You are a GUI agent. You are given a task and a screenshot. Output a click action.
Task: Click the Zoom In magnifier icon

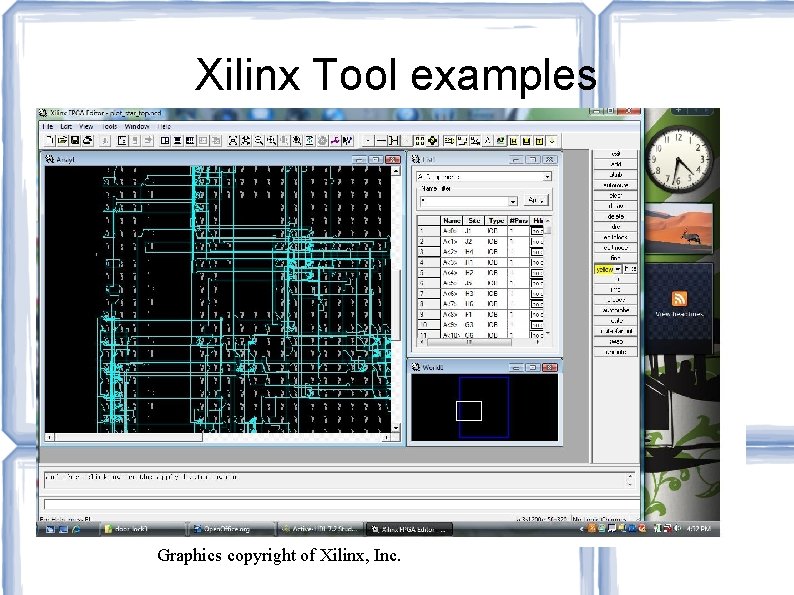(x=272, y=140)
